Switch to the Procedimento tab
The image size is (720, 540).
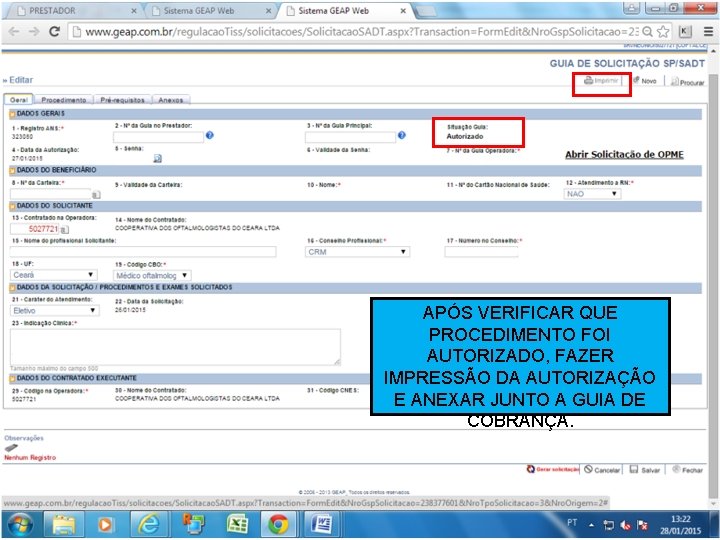pyautogui.click(x=63, y=100)
